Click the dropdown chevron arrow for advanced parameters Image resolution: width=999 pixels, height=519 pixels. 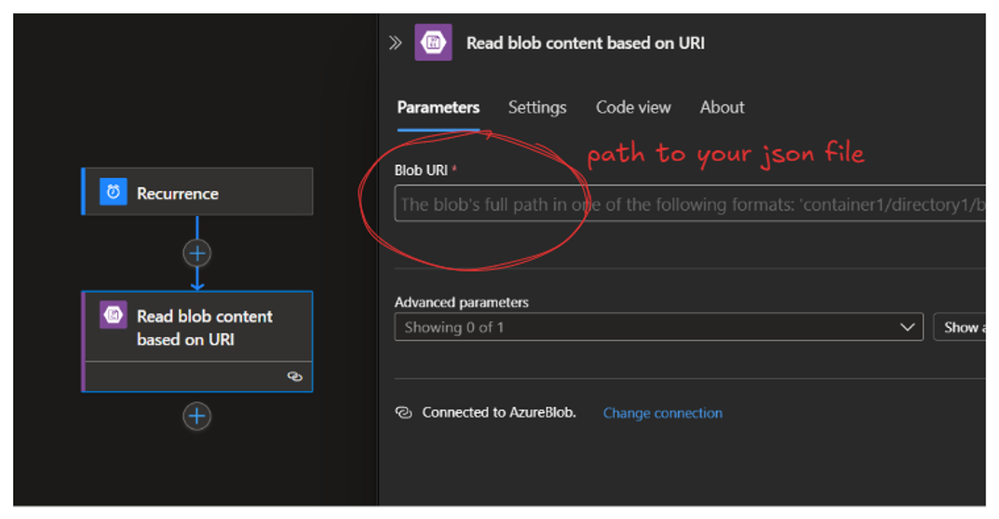point(907,327)
